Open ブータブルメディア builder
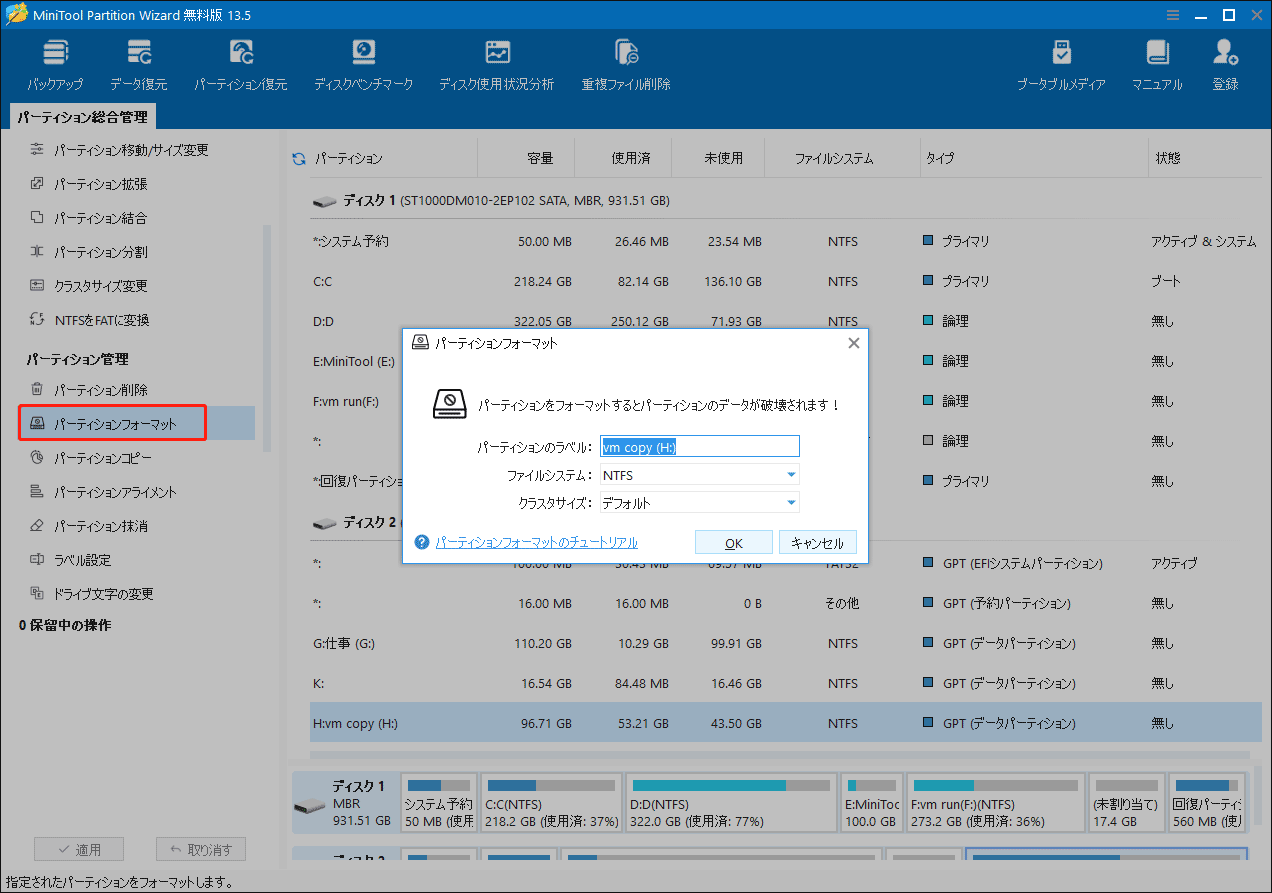Viewport: 1272px width, 893px height. coord(1061,60)
